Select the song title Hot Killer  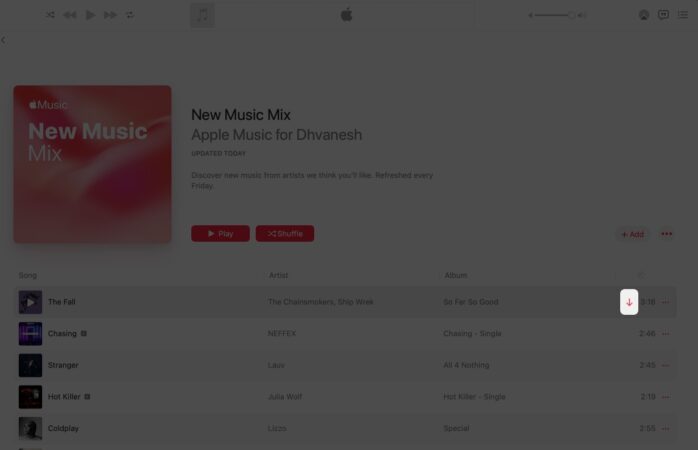pos(64,397)
